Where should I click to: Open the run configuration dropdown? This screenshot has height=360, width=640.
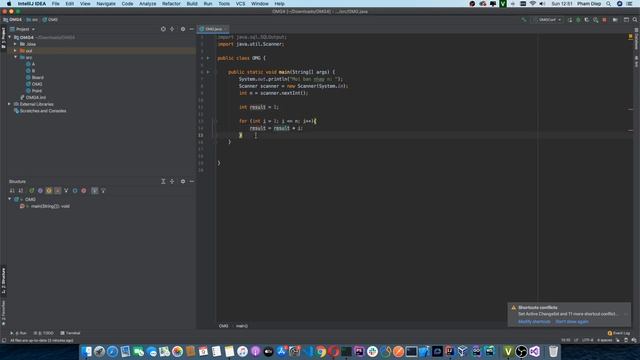click(548, 20)
